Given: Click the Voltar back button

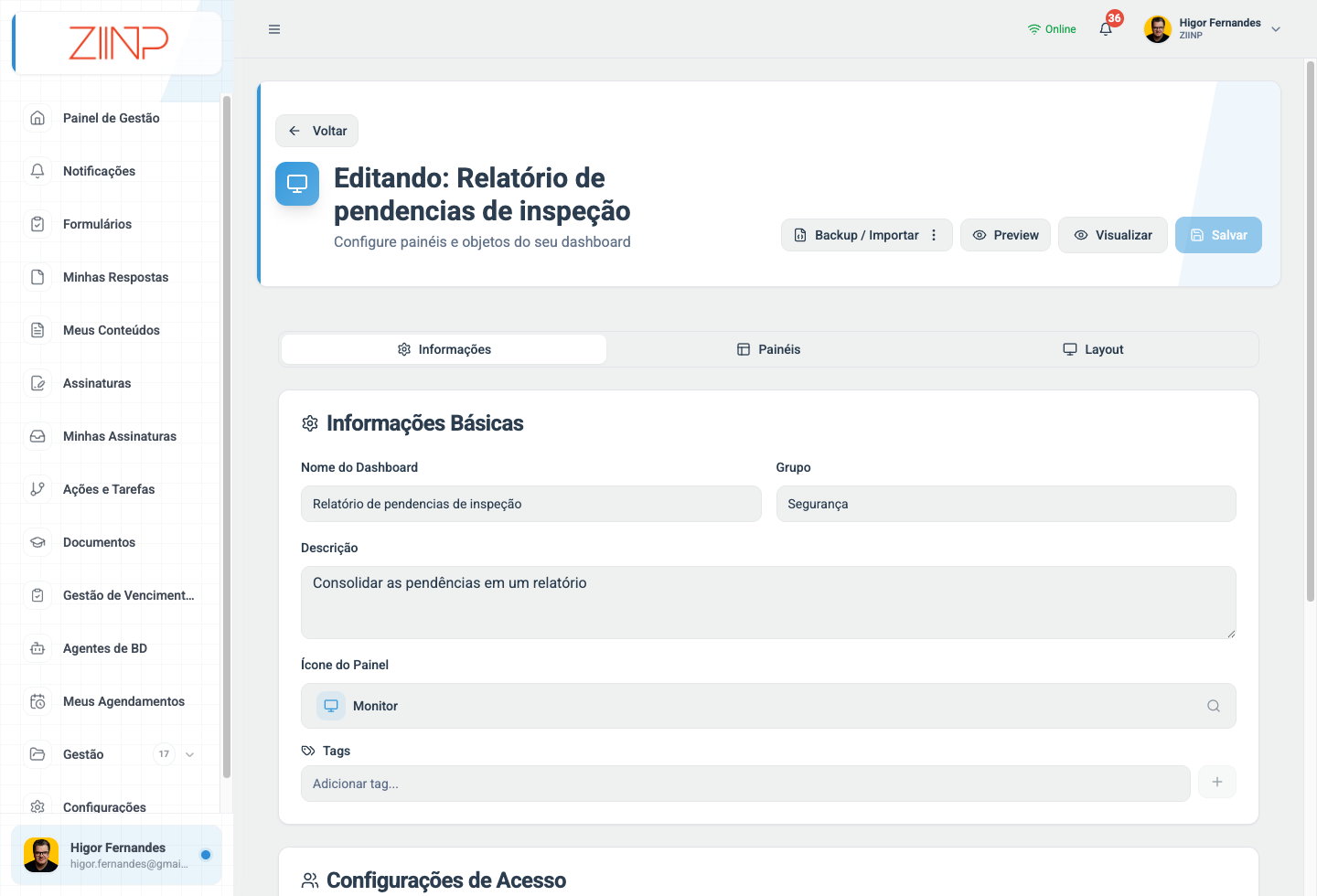Looking at the screenshot, I should coord(316,131).
